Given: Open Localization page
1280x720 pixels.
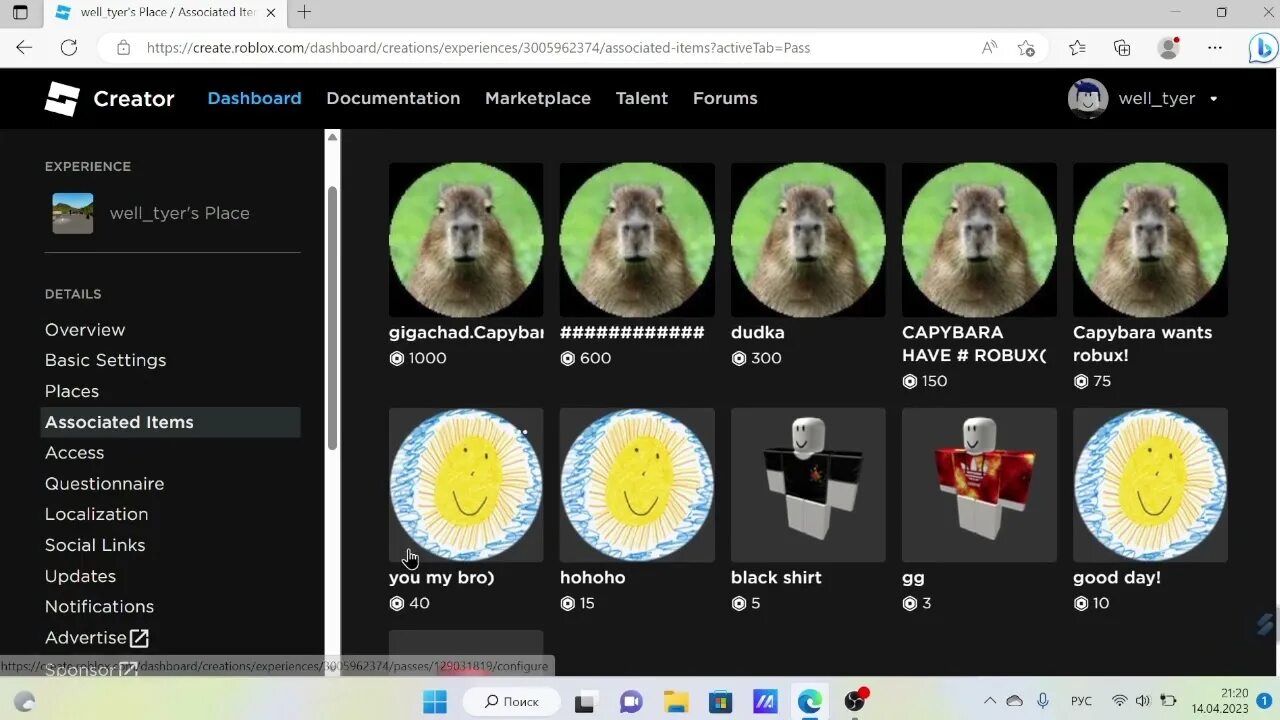Looking at the screenshot, I should (x=96, y=514).
